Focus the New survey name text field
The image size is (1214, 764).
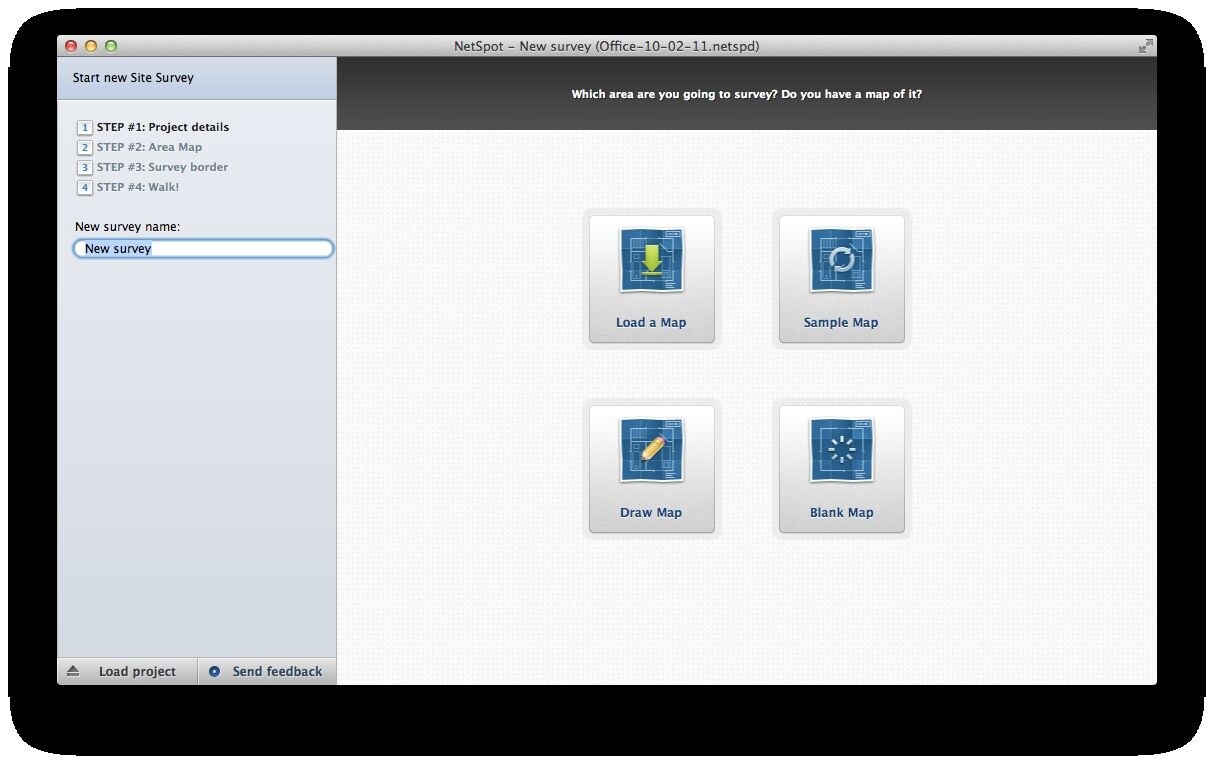point(203,249)
